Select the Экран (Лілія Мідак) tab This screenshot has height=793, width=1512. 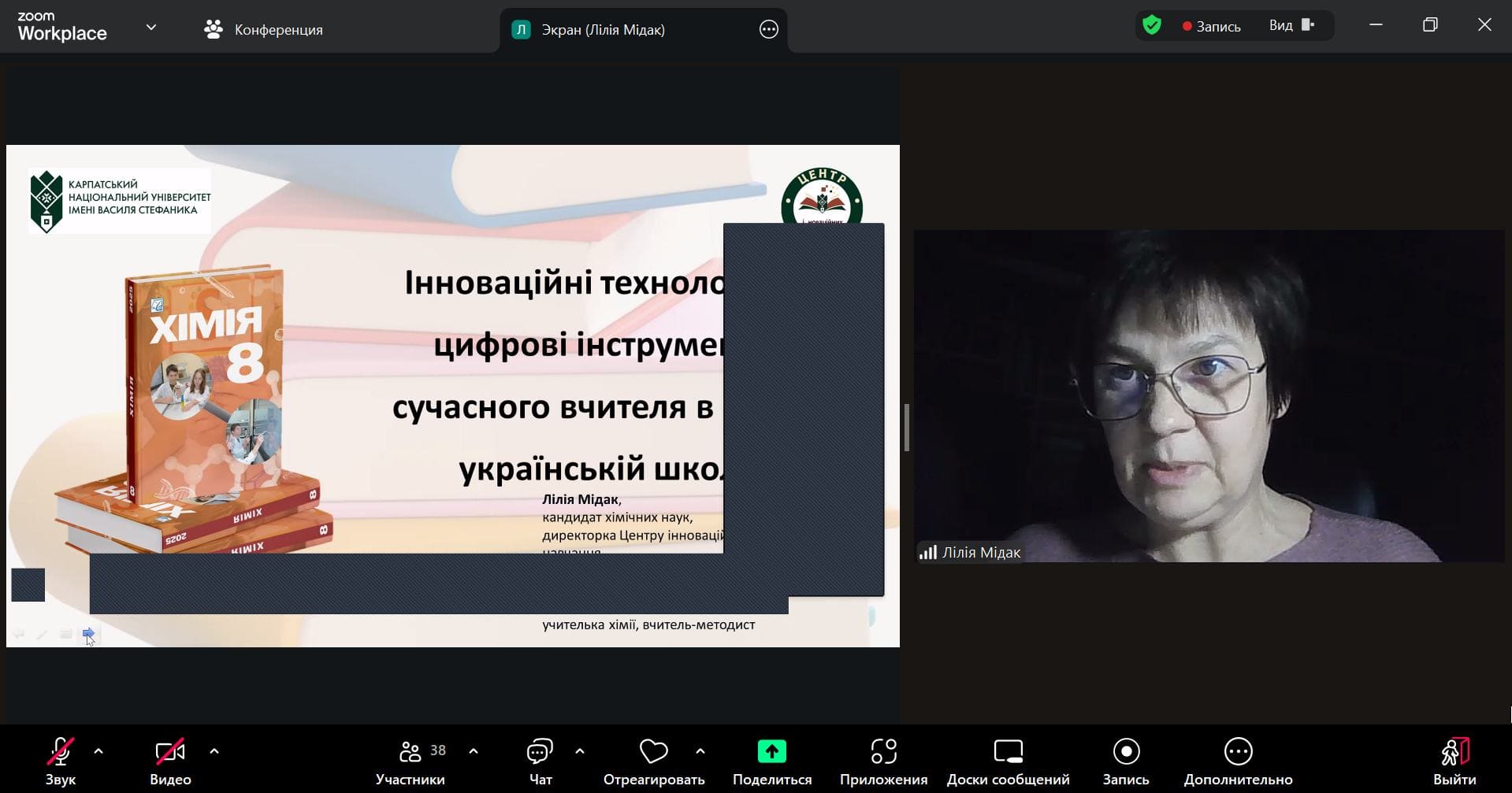click(x=603, y=30)
